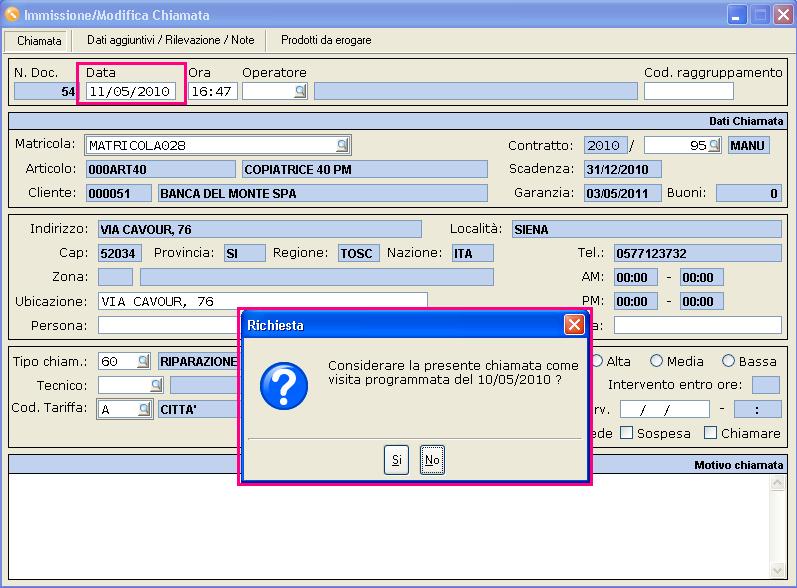Click the application icon in title bar
The height and width of the screenshot is (588, 797).
pyautogui.click(x=12, y=14)
